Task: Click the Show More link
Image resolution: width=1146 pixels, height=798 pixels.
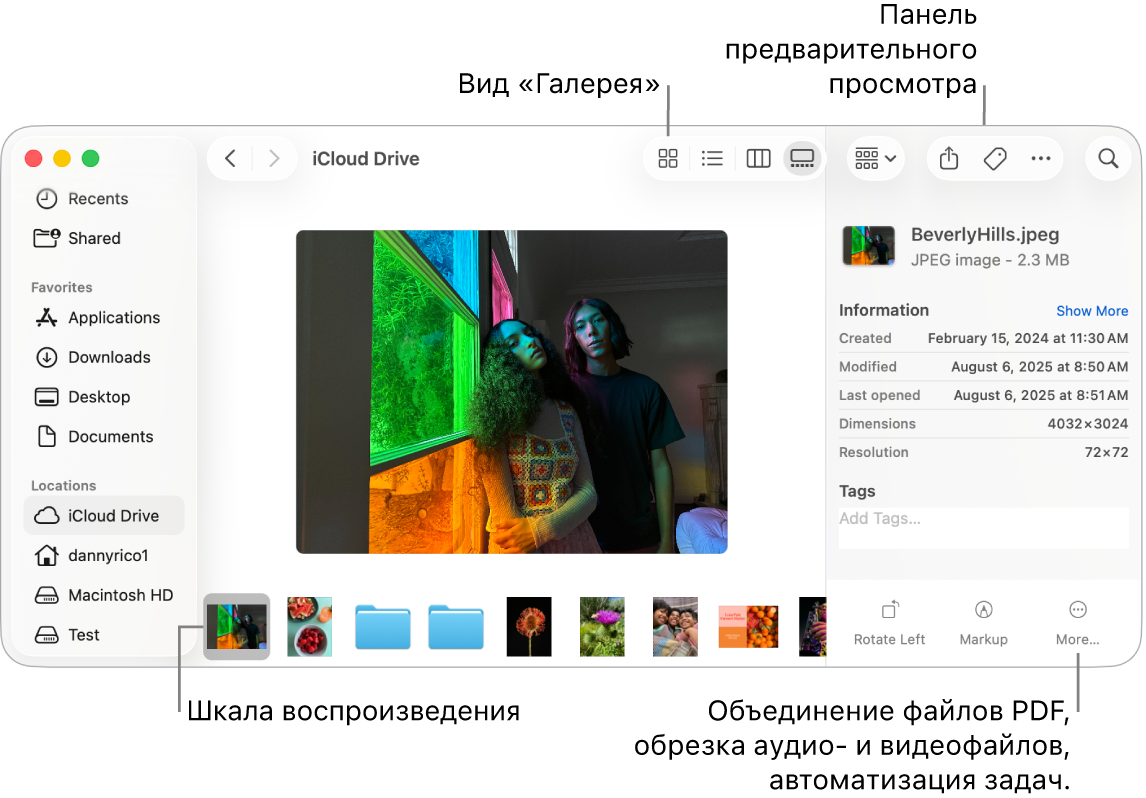Action: click(1092, 311)
